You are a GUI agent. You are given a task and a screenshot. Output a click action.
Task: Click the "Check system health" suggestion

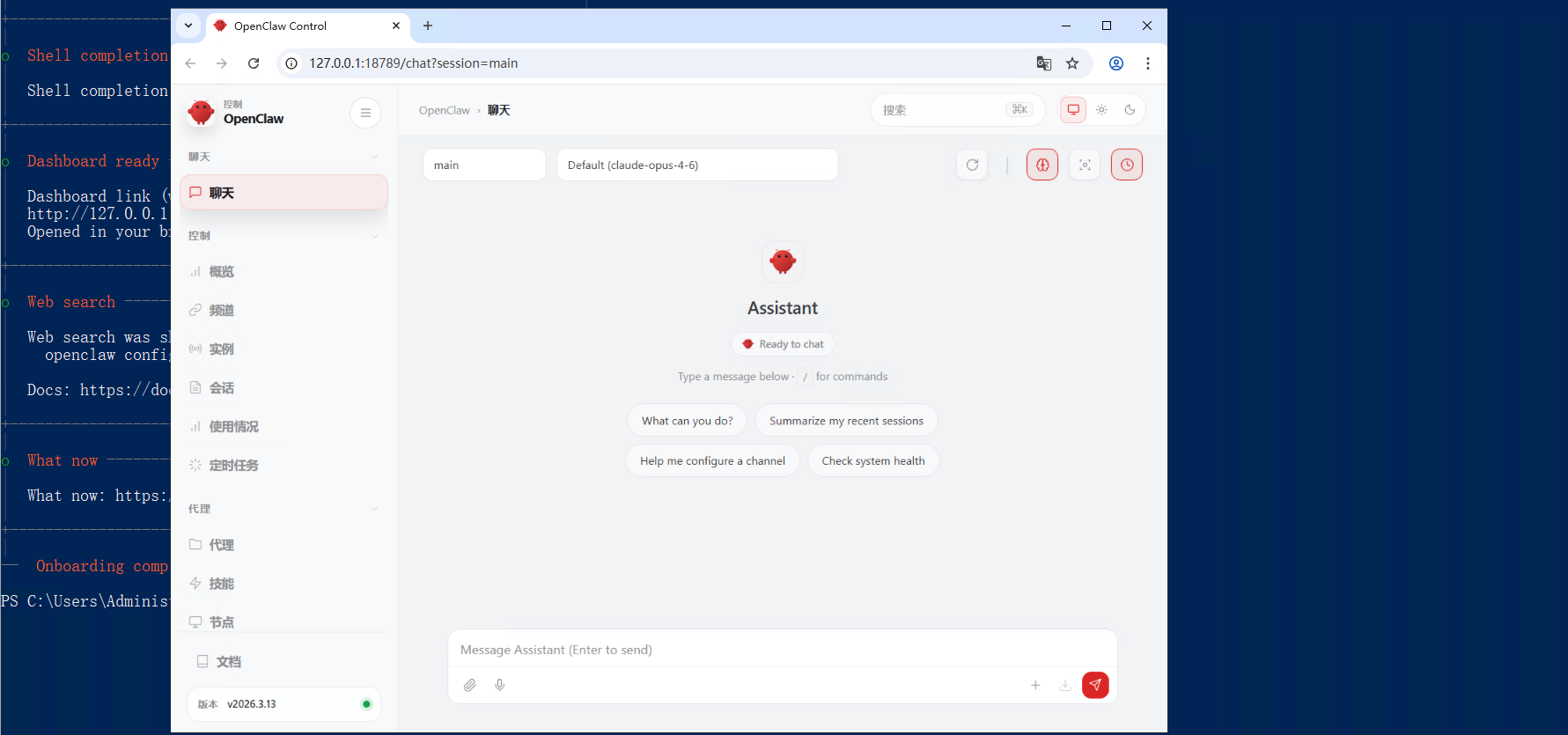click(x=872, y=460)
